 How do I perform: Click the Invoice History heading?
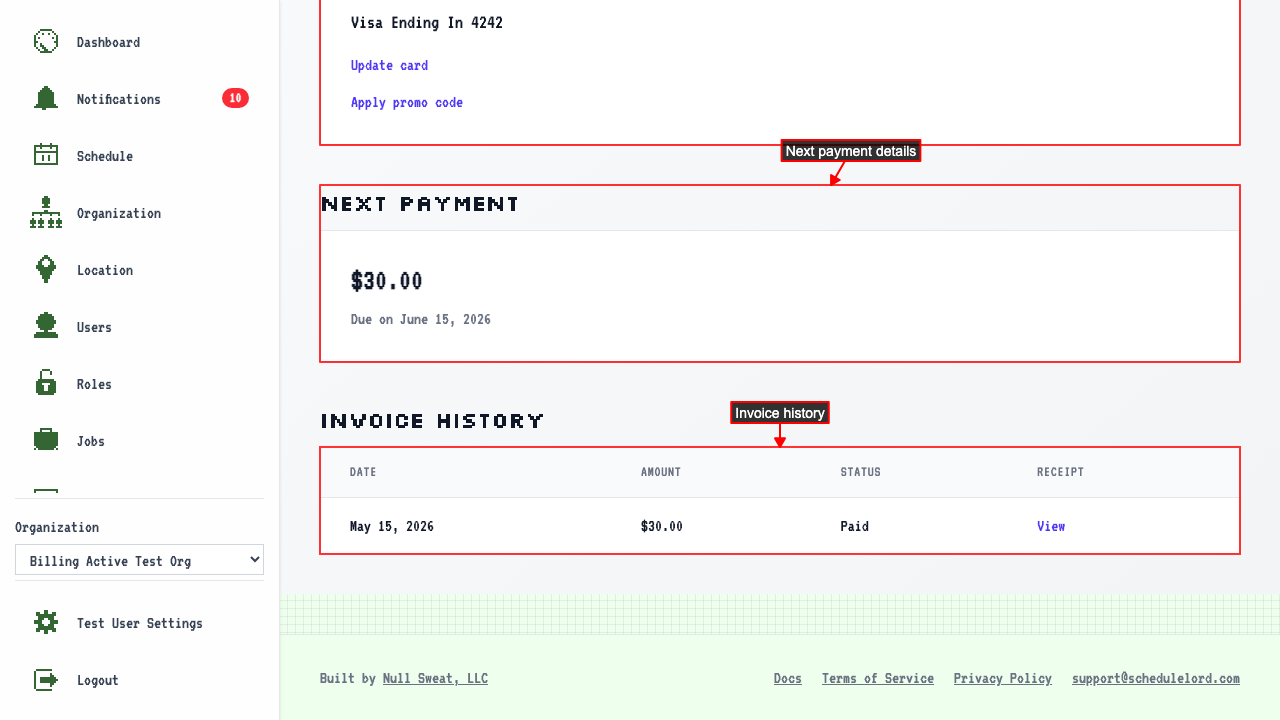coord(432,421)
